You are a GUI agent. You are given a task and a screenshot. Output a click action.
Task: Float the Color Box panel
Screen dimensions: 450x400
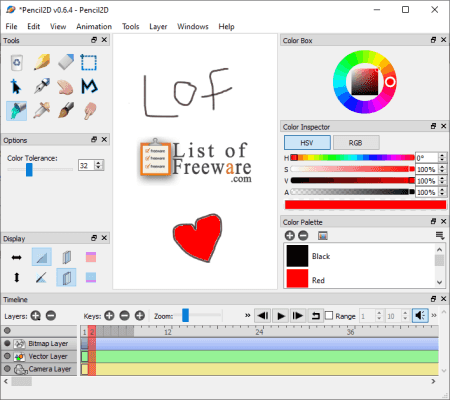[433, 40]
